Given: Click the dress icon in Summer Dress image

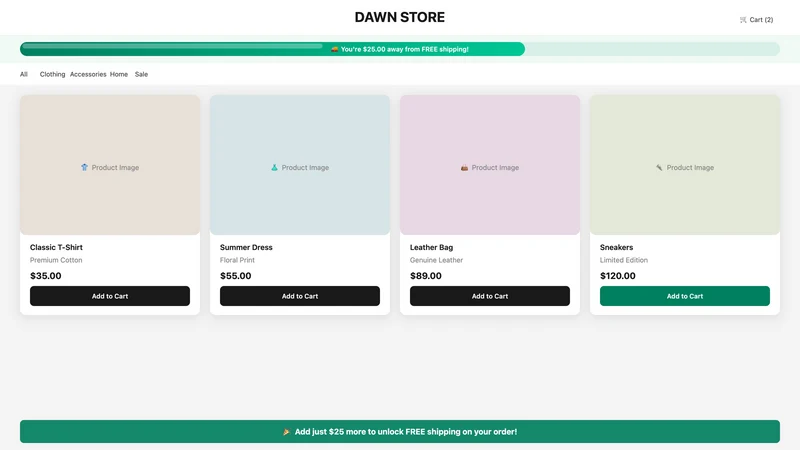Looking at the screenshot, I should coord(274,167).
